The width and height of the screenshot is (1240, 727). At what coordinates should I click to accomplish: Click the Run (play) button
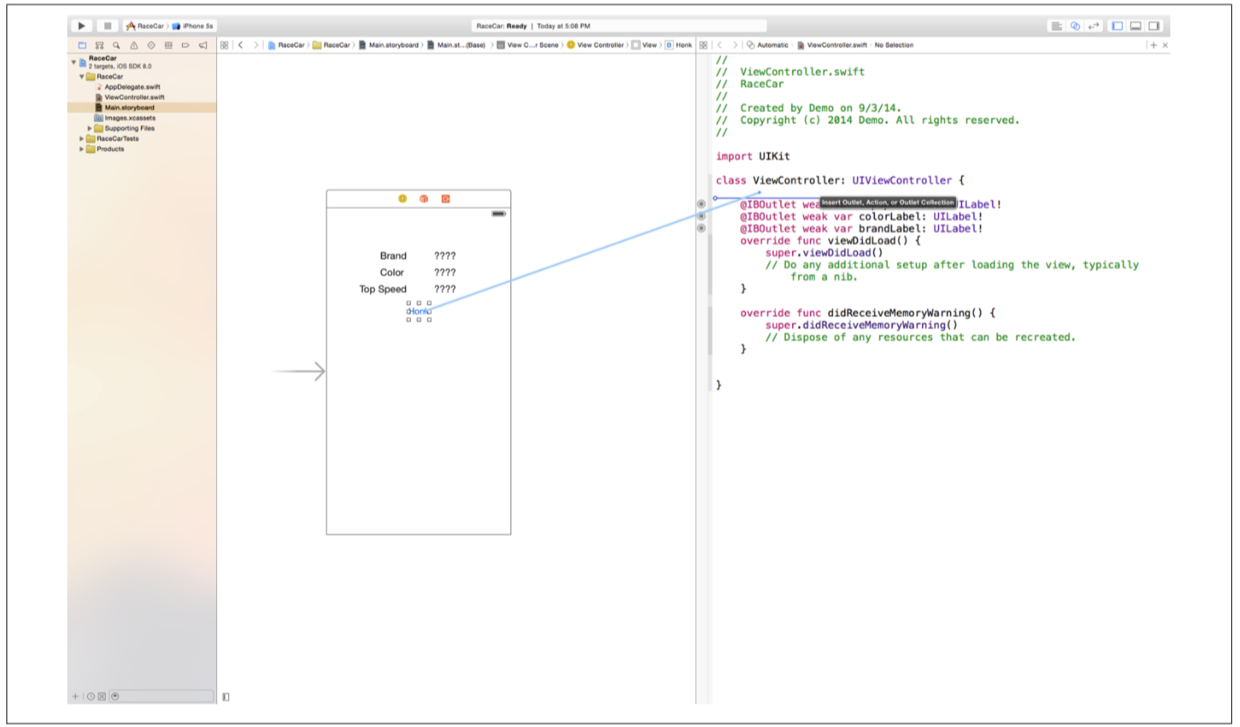click(x=81, y=26)
